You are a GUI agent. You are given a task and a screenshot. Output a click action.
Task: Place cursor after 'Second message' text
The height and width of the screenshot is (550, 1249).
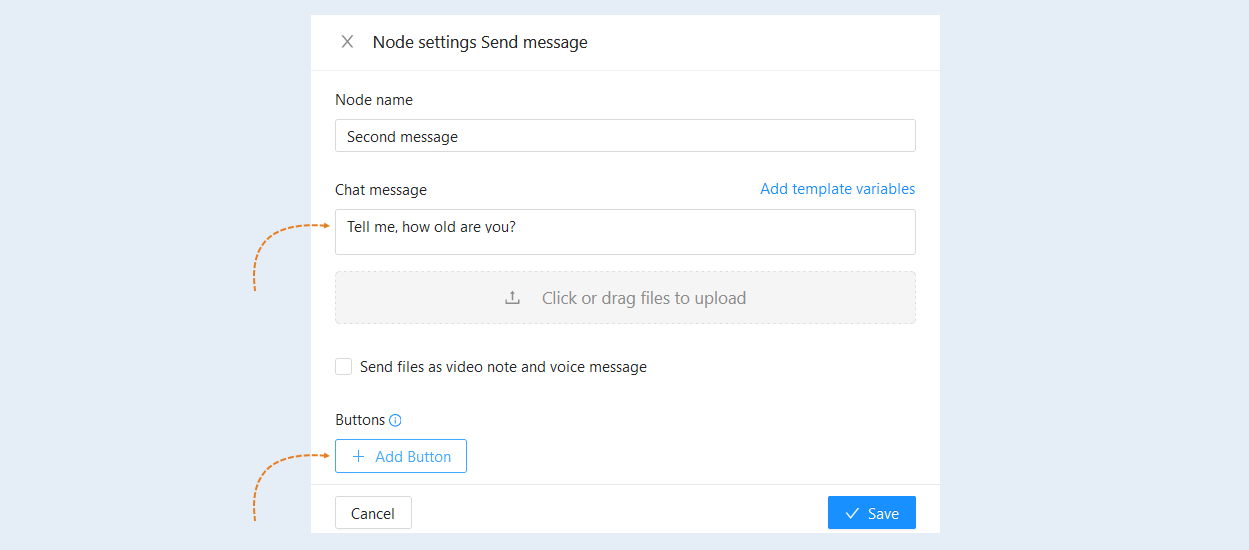[460, 136]
